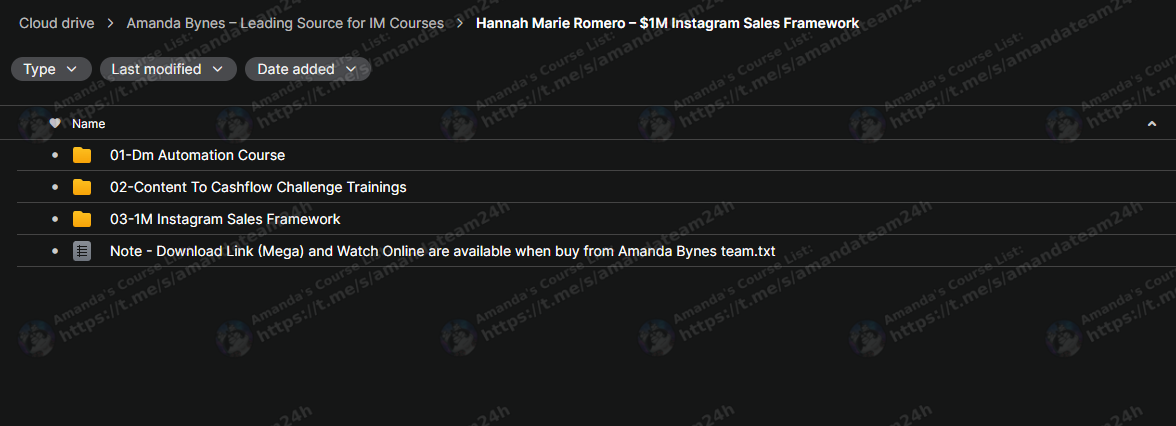
Task: Select the Note - Download Link txt filename
Action: pos(442,251)
